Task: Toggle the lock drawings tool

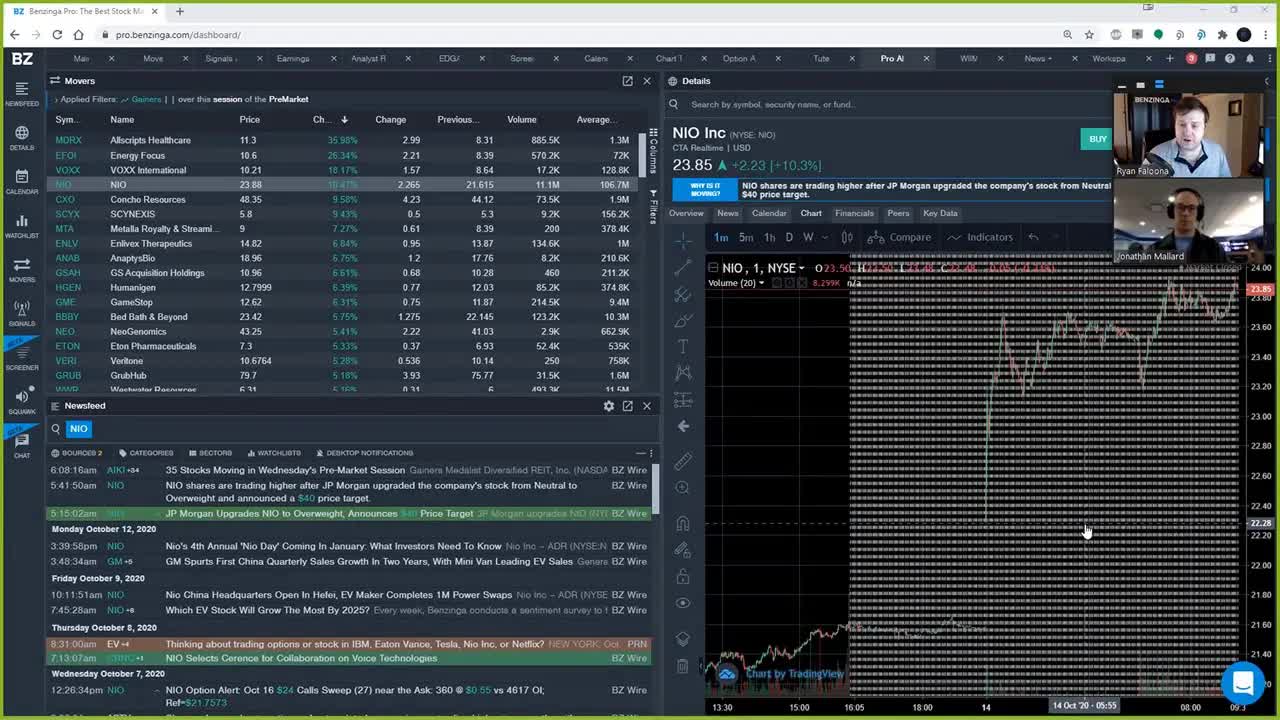Action: point(683,577)
